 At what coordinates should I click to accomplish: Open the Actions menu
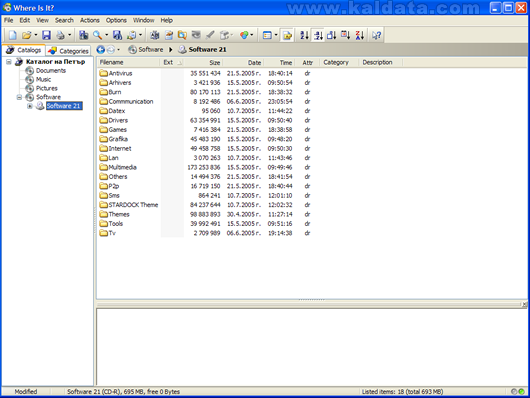[90, 20]
